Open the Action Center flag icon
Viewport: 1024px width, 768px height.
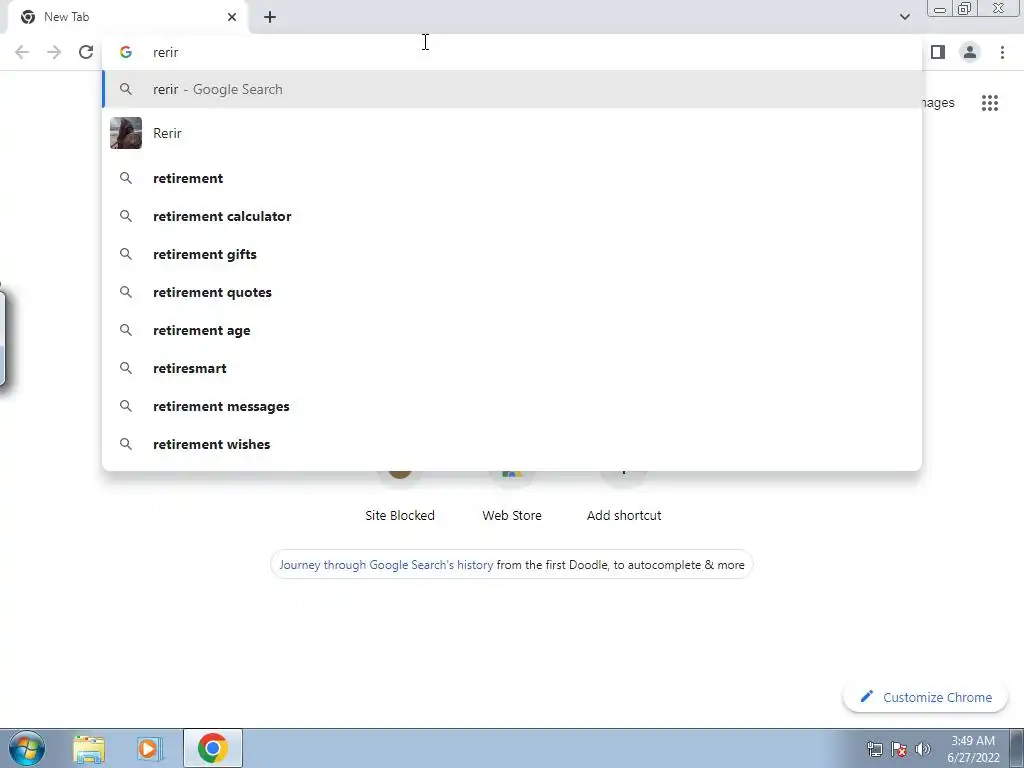899,749
